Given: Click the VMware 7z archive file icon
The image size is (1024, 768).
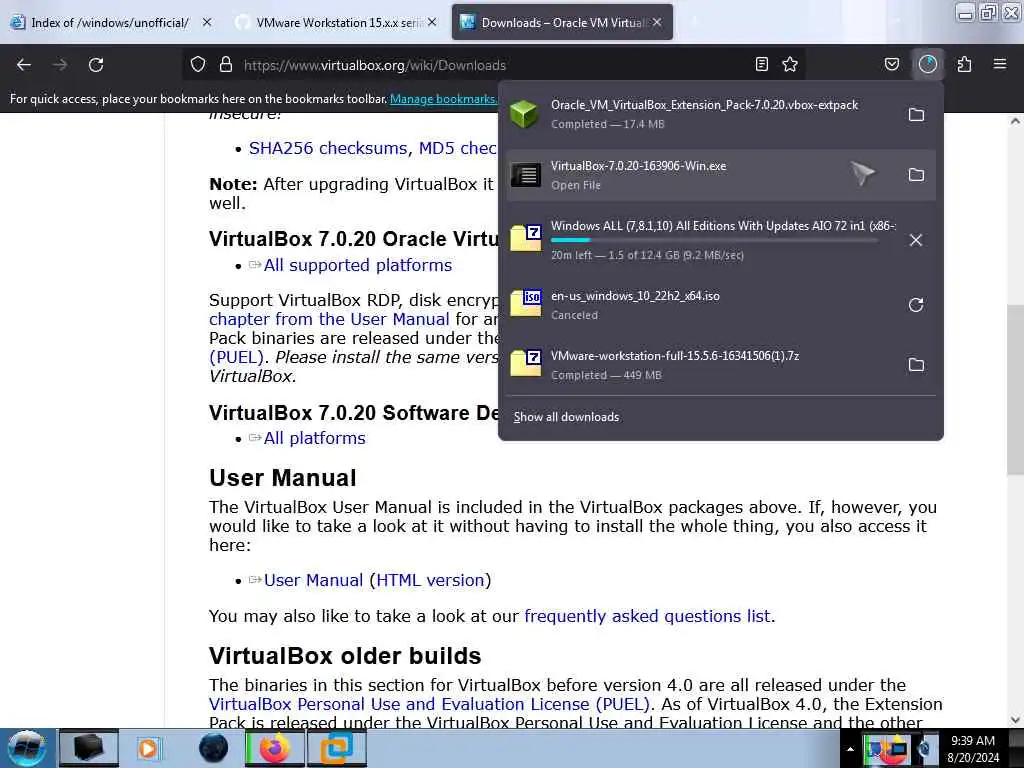Looking at the screenshot, I should pos(526,363).
